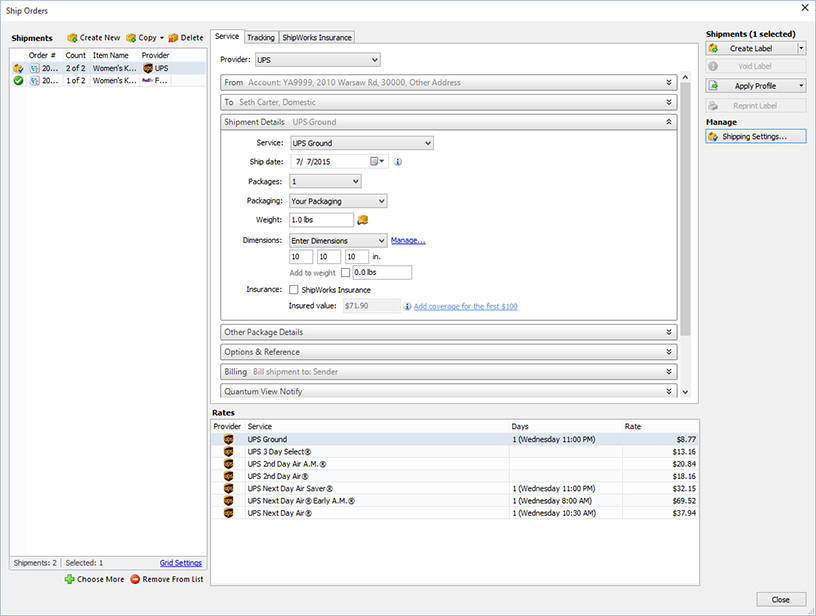Screen dimensions: 816x616
Task: Collapse the Shipment Details section
Action: coord(669,122)
